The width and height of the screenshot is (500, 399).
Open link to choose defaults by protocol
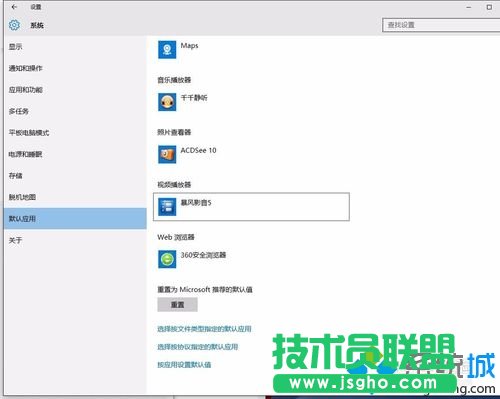(x=198, y=347)
